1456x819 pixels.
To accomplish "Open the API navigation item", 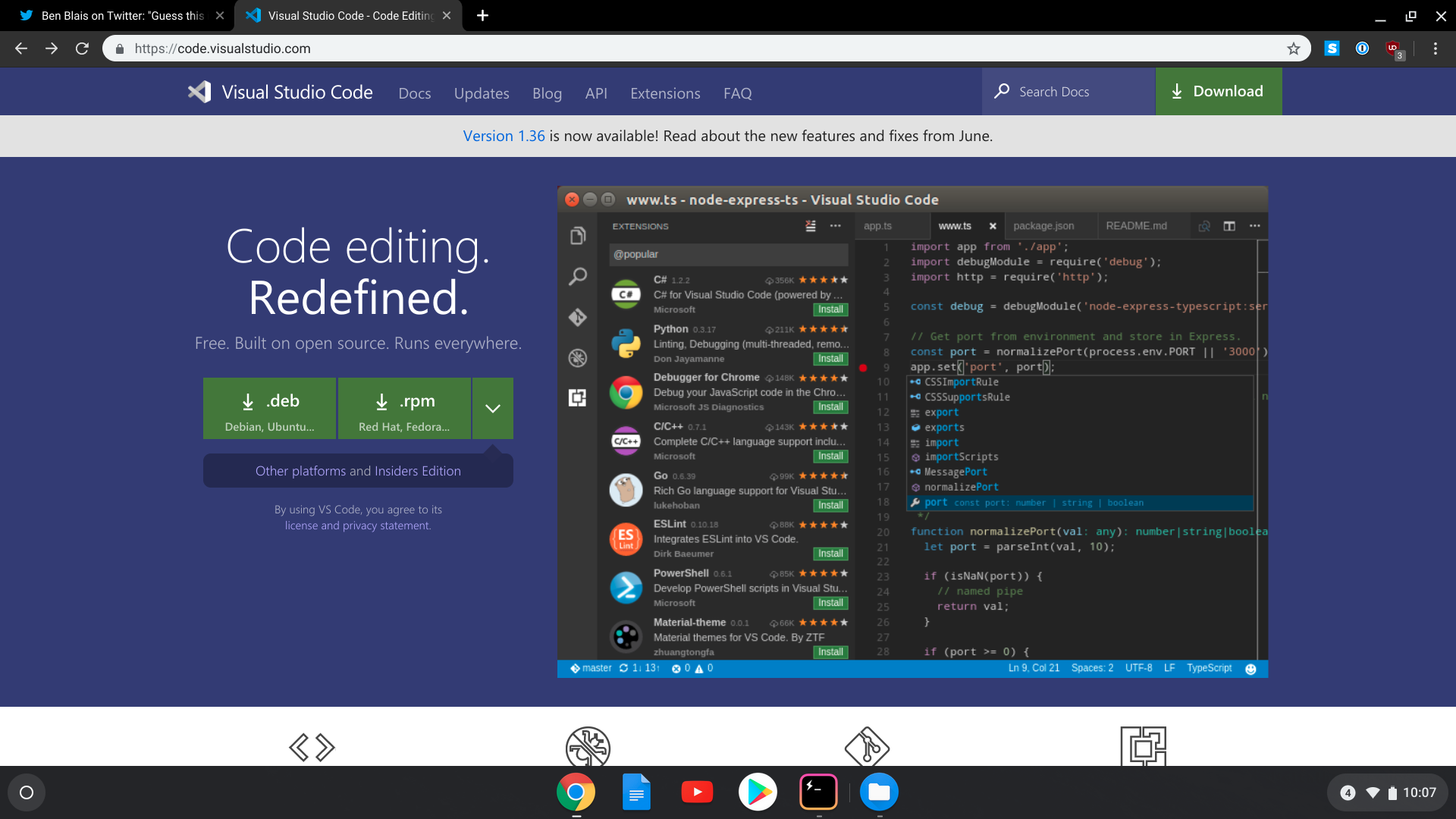I will (596, 93).
